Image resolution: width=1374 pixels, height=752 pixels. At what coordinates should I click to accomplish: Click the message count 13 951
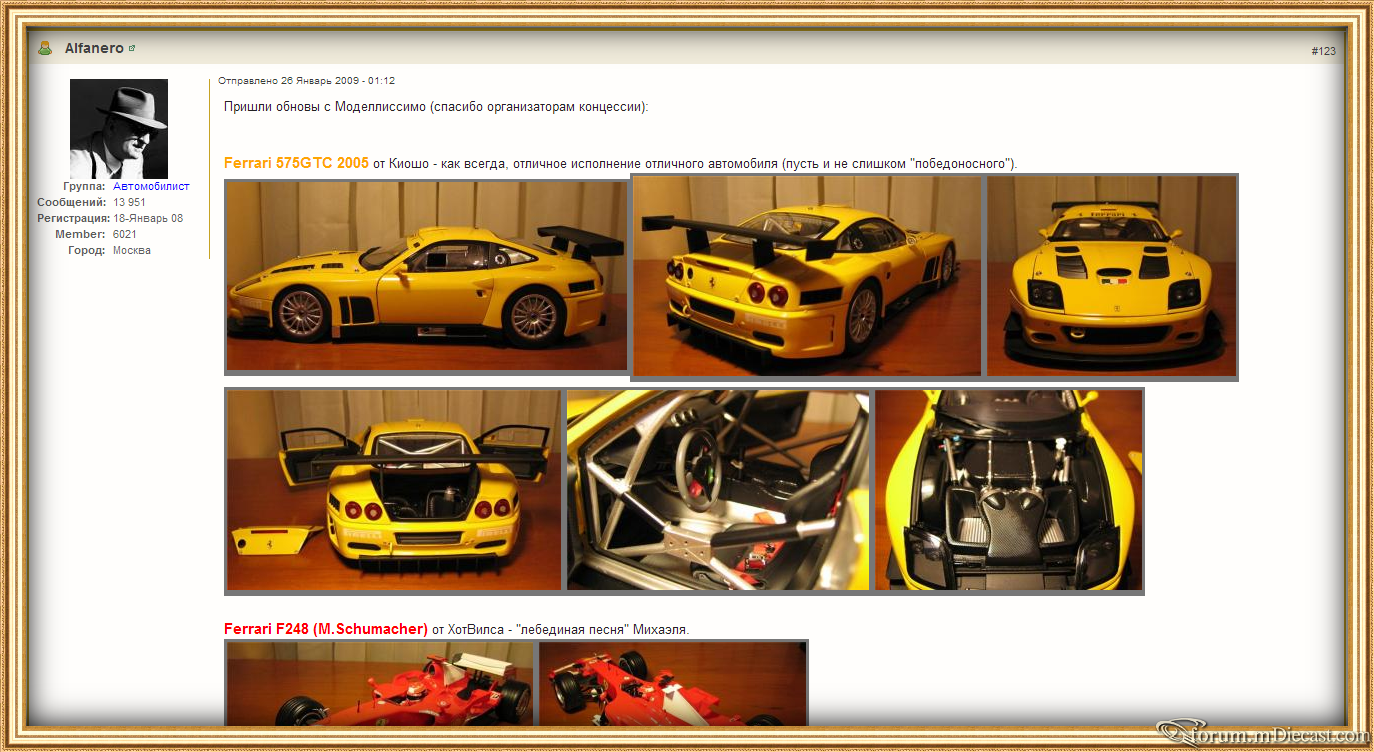[129, 202]
